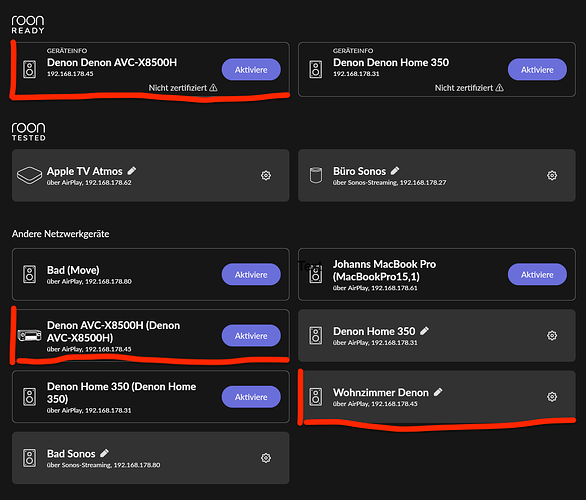
Task: Open settings gear for Apple TV Atmos
Action: (x=266, y=175)
